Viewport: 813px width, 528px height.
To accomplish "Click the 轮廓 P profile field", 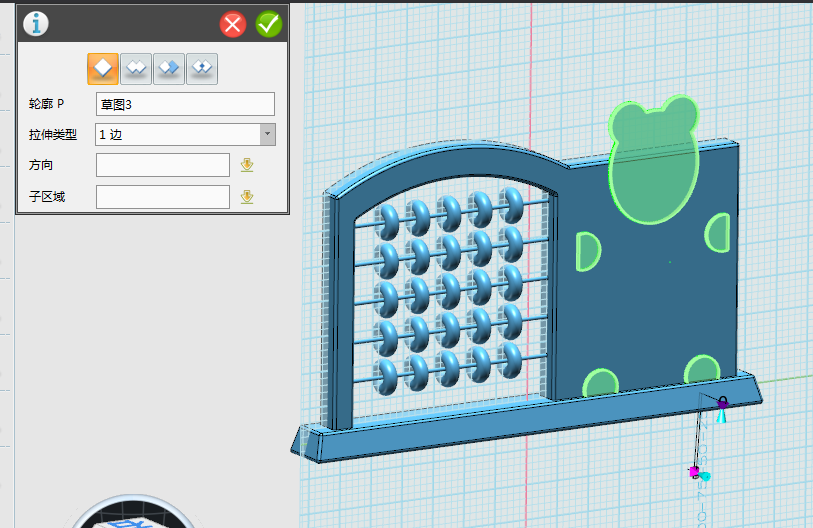I will pos(185,104).
